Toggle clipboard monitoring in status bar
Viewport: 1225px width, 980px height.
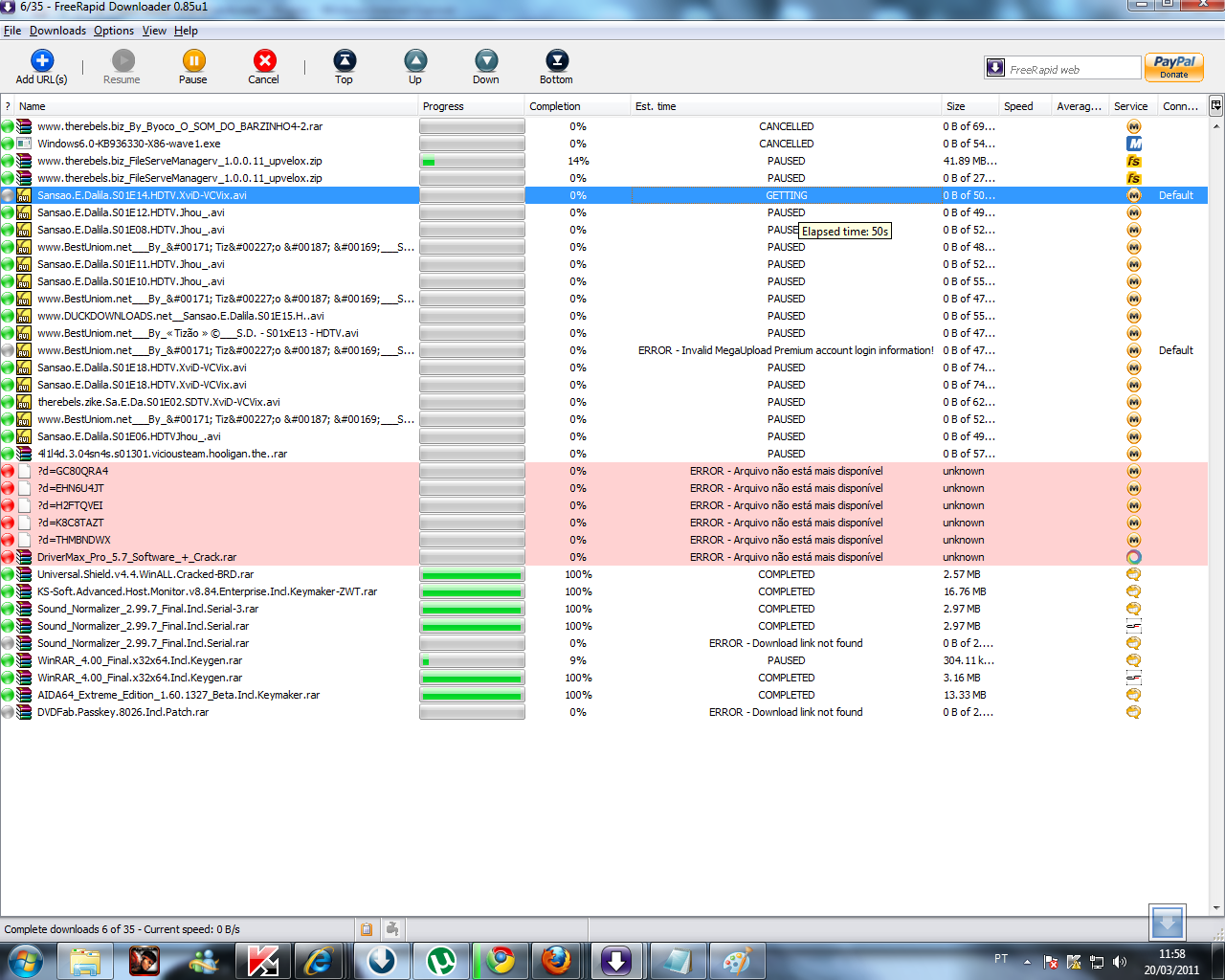[x=367, y=929]
